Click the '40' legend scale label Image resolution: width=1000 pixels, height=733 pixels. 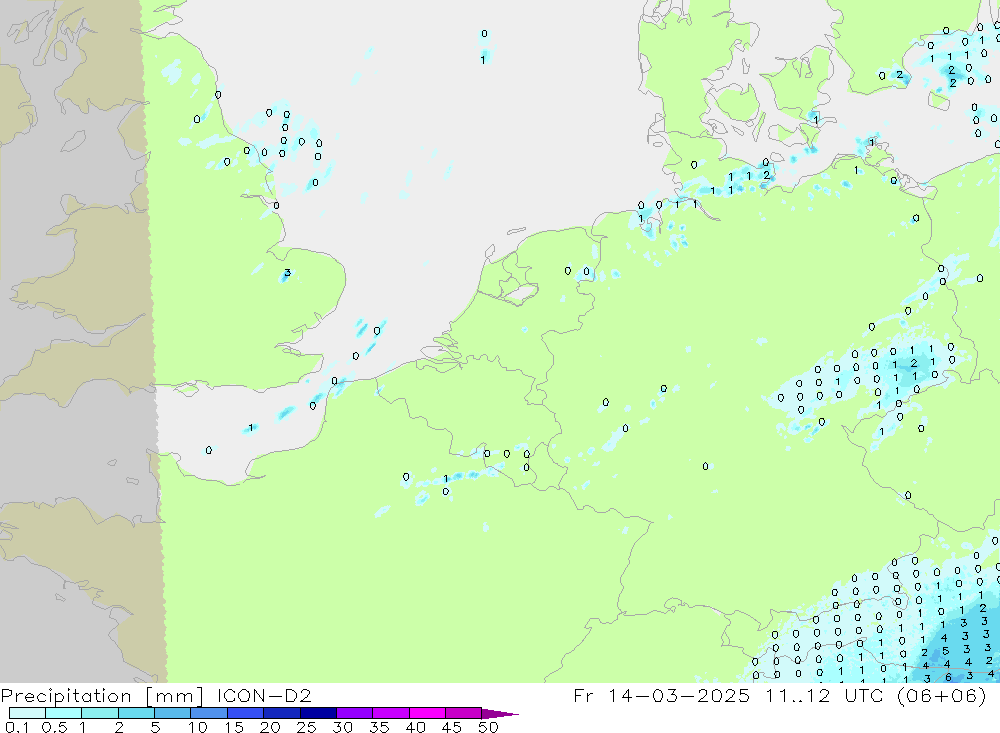(x=415, y=727)
